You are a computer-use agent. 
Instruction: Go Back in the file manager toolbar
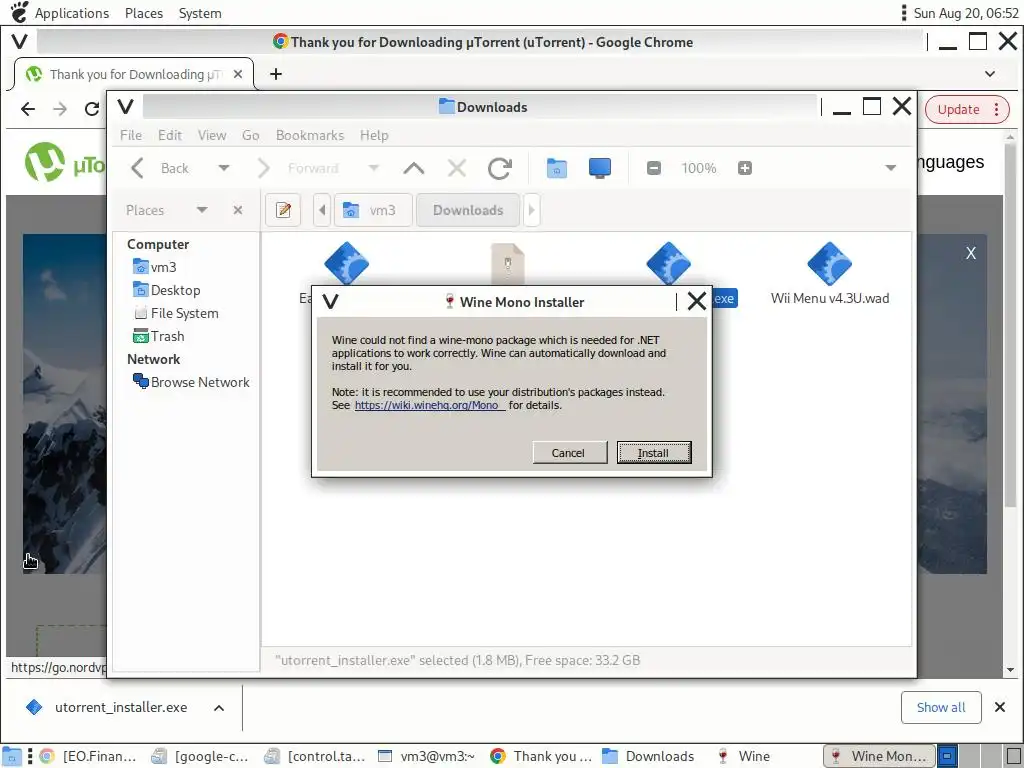pos(161,168)
